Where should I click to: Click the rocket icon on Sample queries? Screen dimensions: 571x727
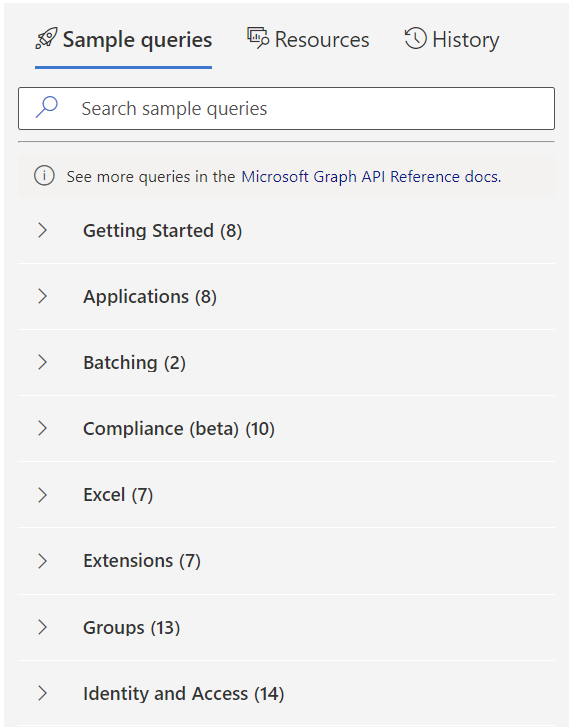click(46, 38)
